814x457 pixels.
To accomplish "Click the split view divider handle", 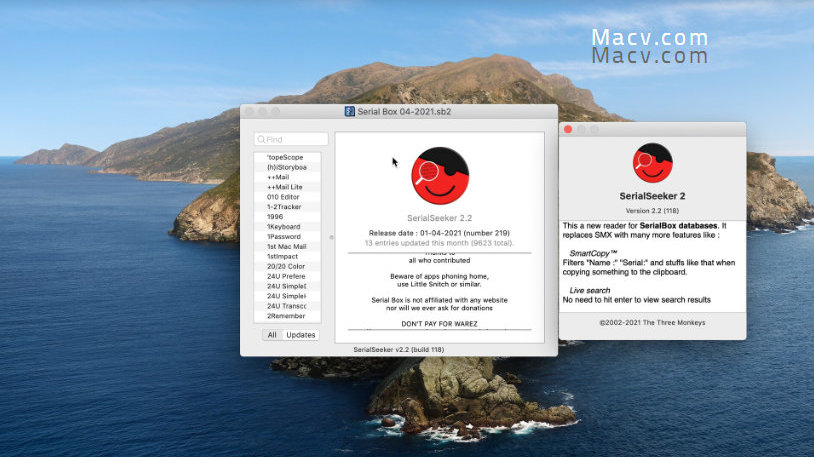I will (x=331, y=237).
